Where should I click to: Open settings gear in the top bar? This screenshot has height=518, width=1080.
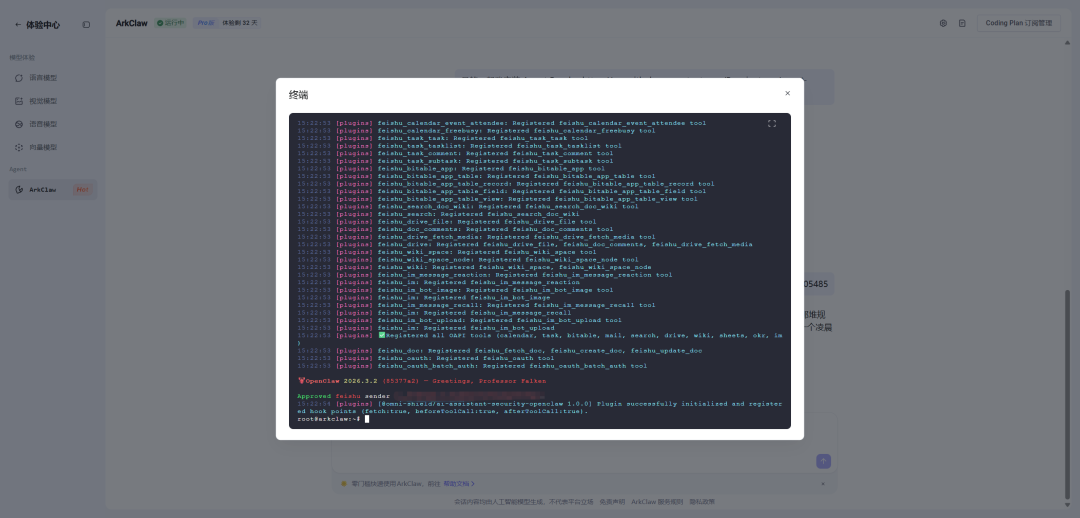pyautogui.click(x=943, y=23)
